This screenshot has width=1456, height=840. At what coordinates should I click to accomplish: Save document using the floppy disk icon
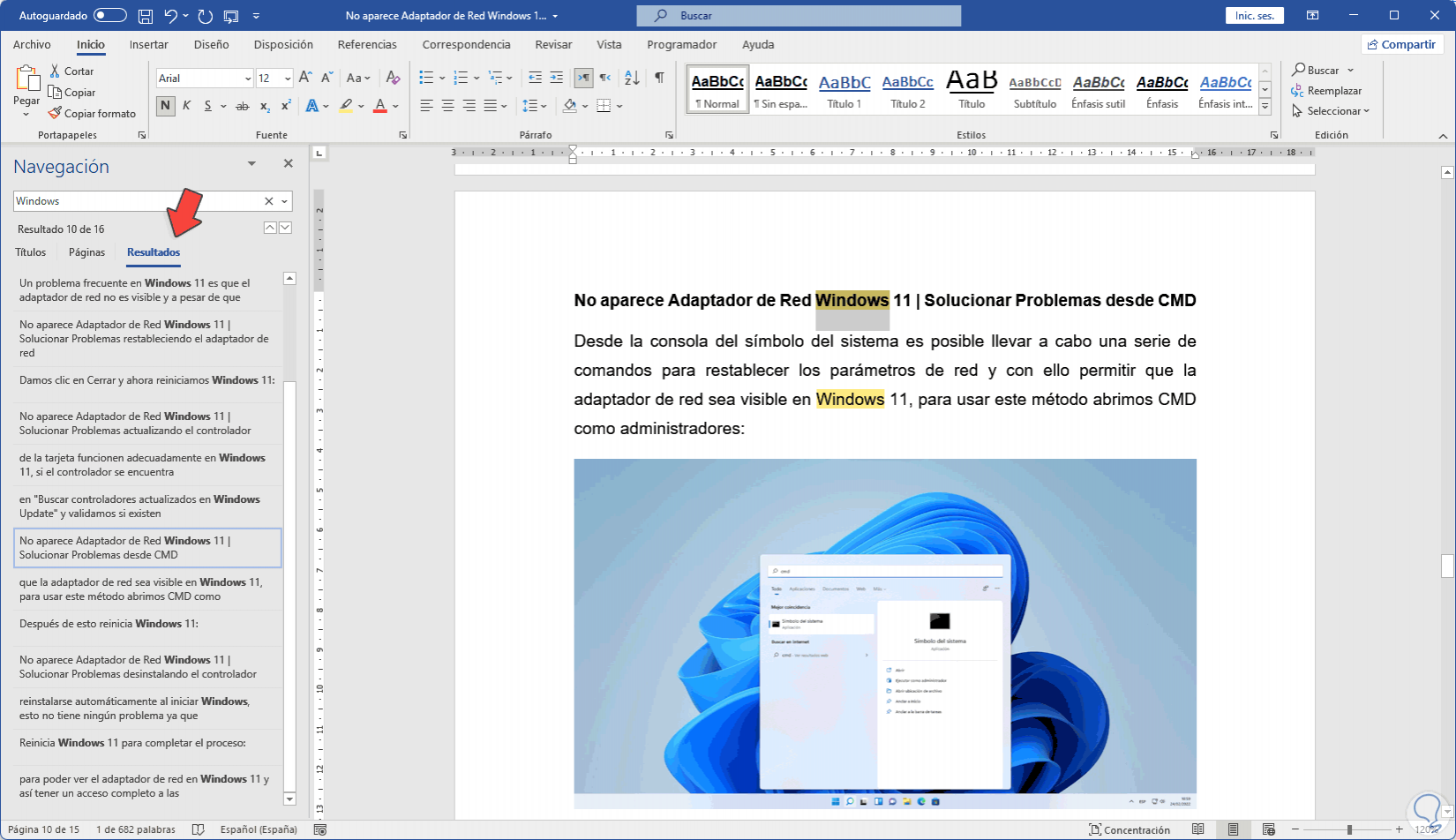146,16
